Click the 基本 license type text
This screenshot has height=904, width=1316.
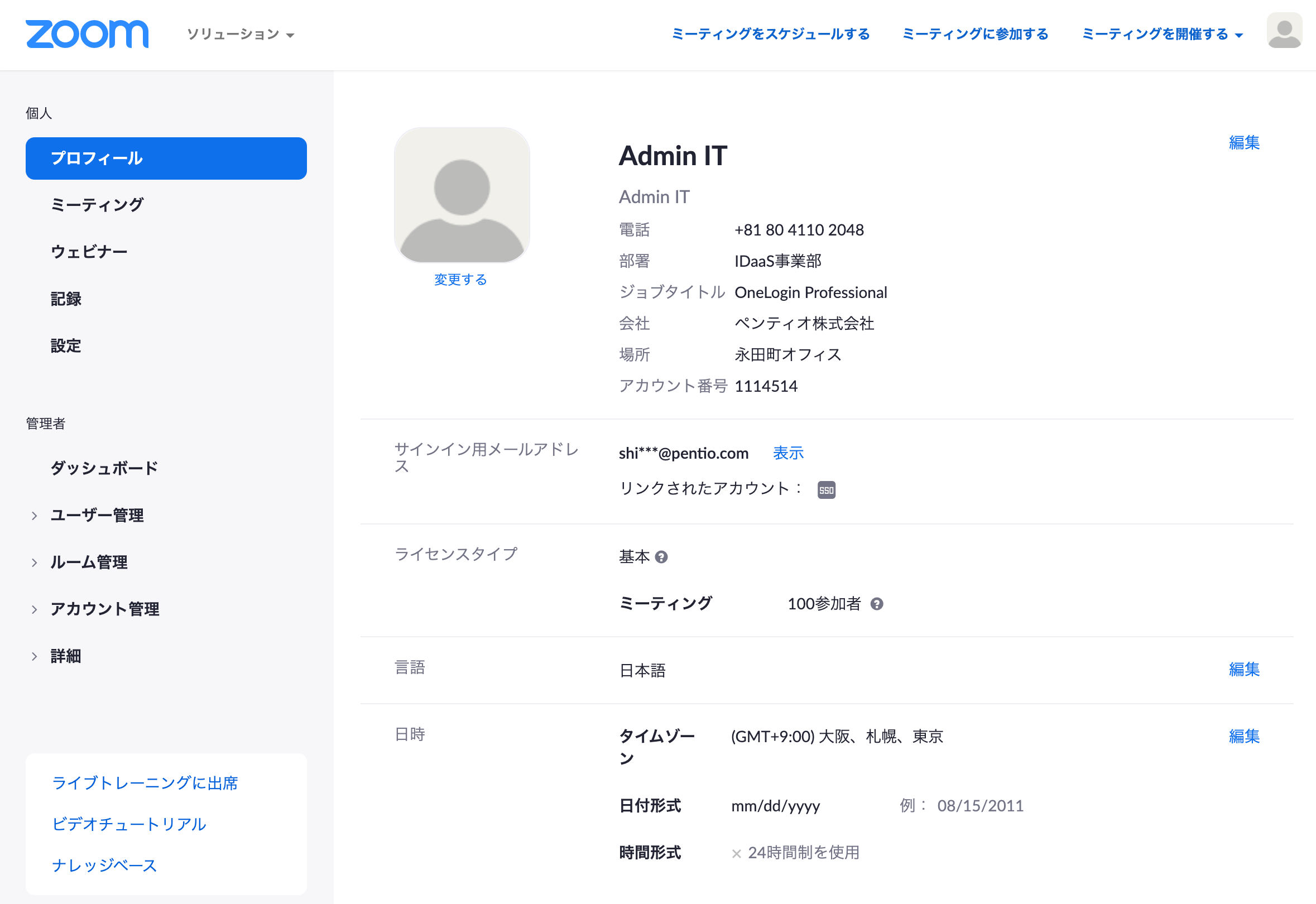click(x=634, y=557)
